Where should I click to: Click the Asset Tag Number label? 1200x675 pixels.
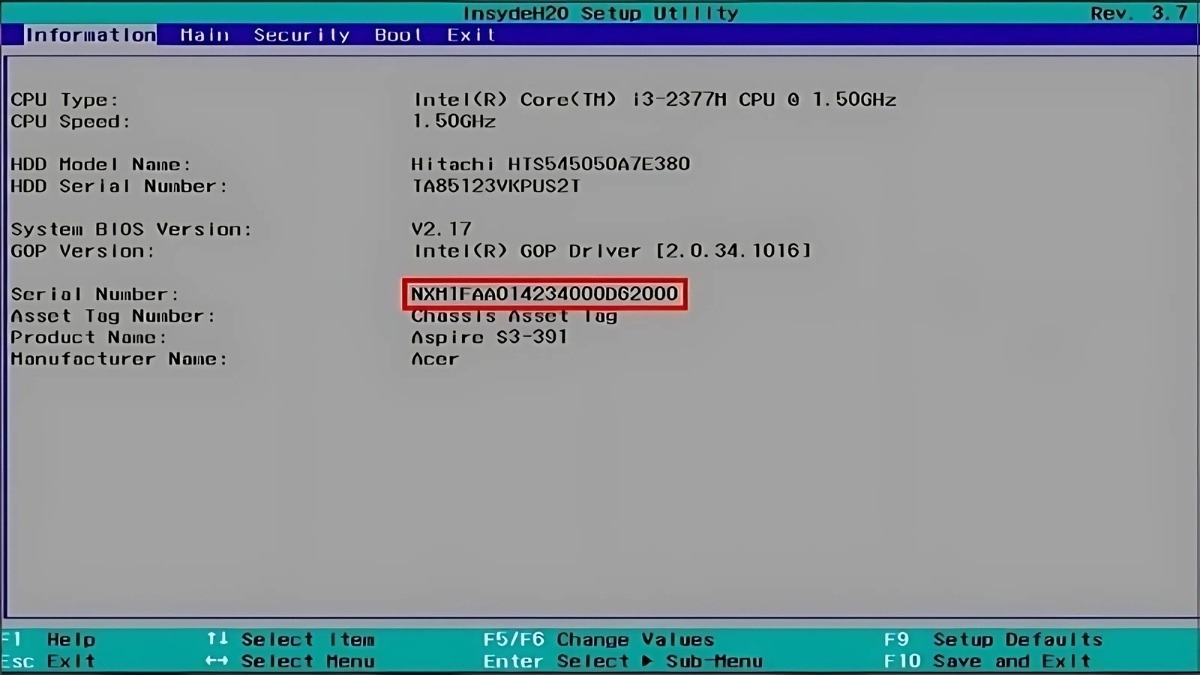113,316
